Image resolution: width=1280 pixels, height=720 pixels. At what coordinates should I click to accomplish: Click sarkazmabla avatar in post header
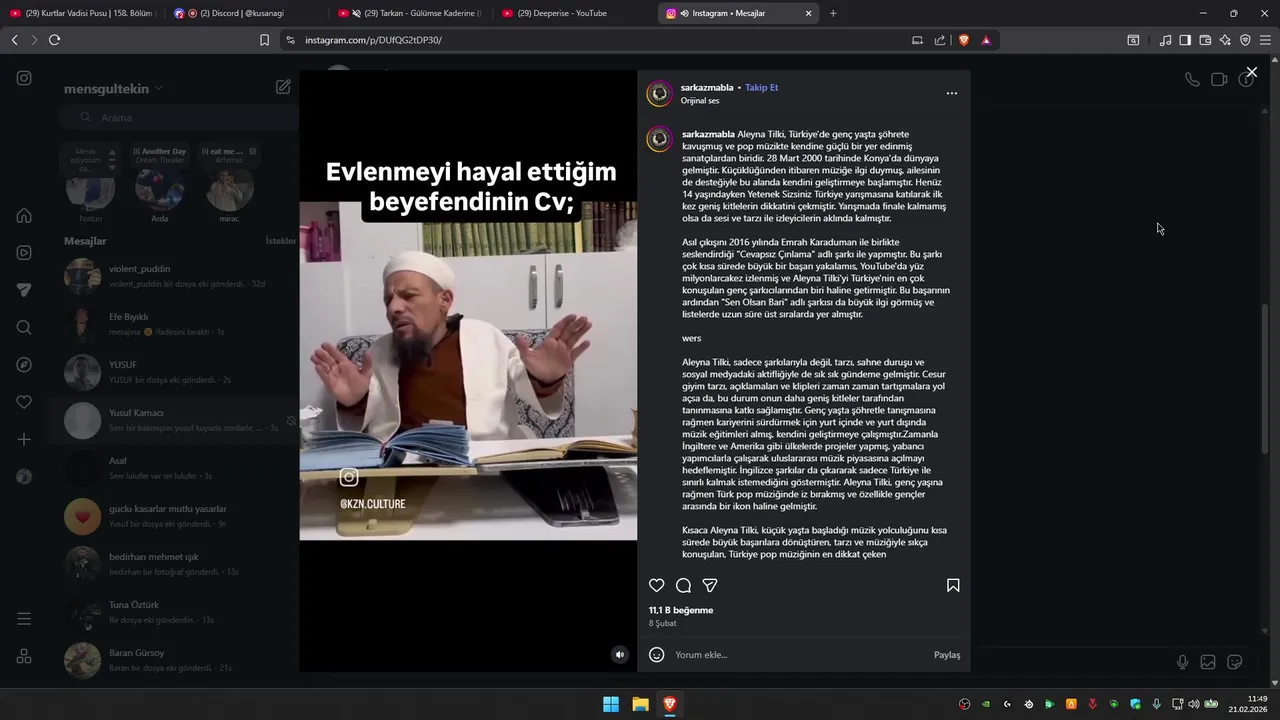click(659, 94)
